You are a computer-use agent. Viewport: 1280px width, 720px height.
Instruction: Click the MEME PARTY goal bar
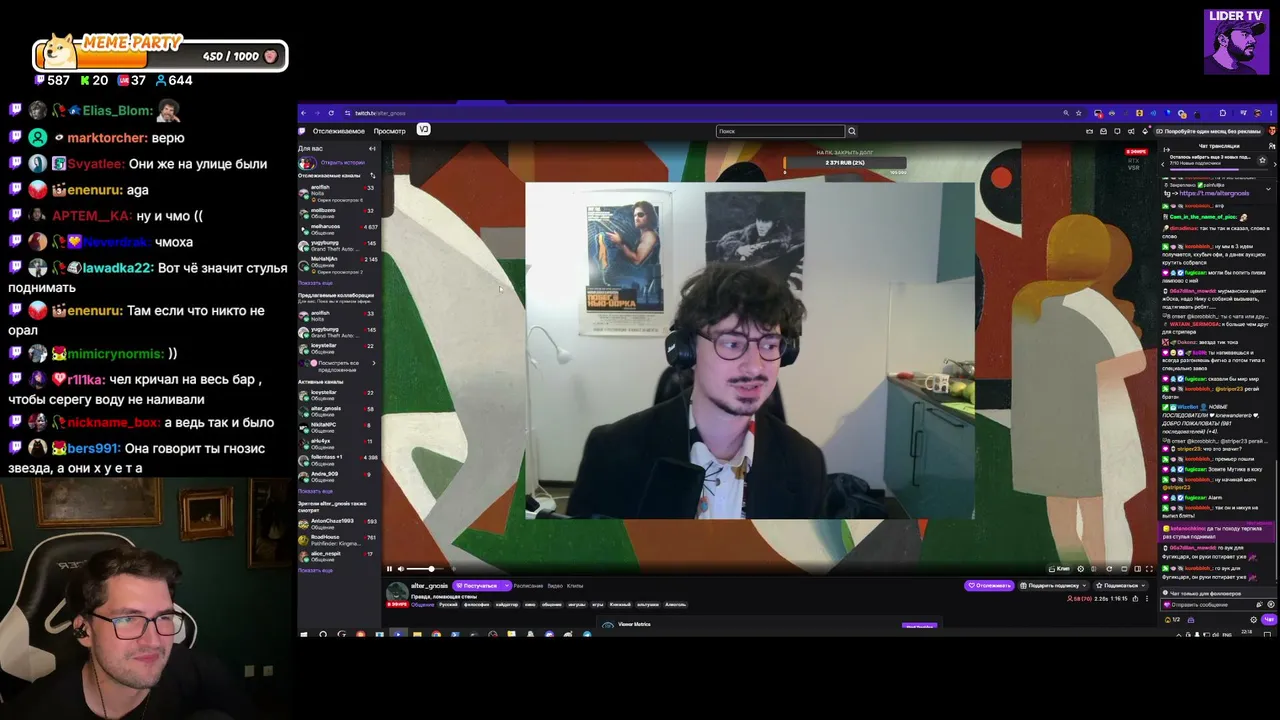tap(160, 56)
